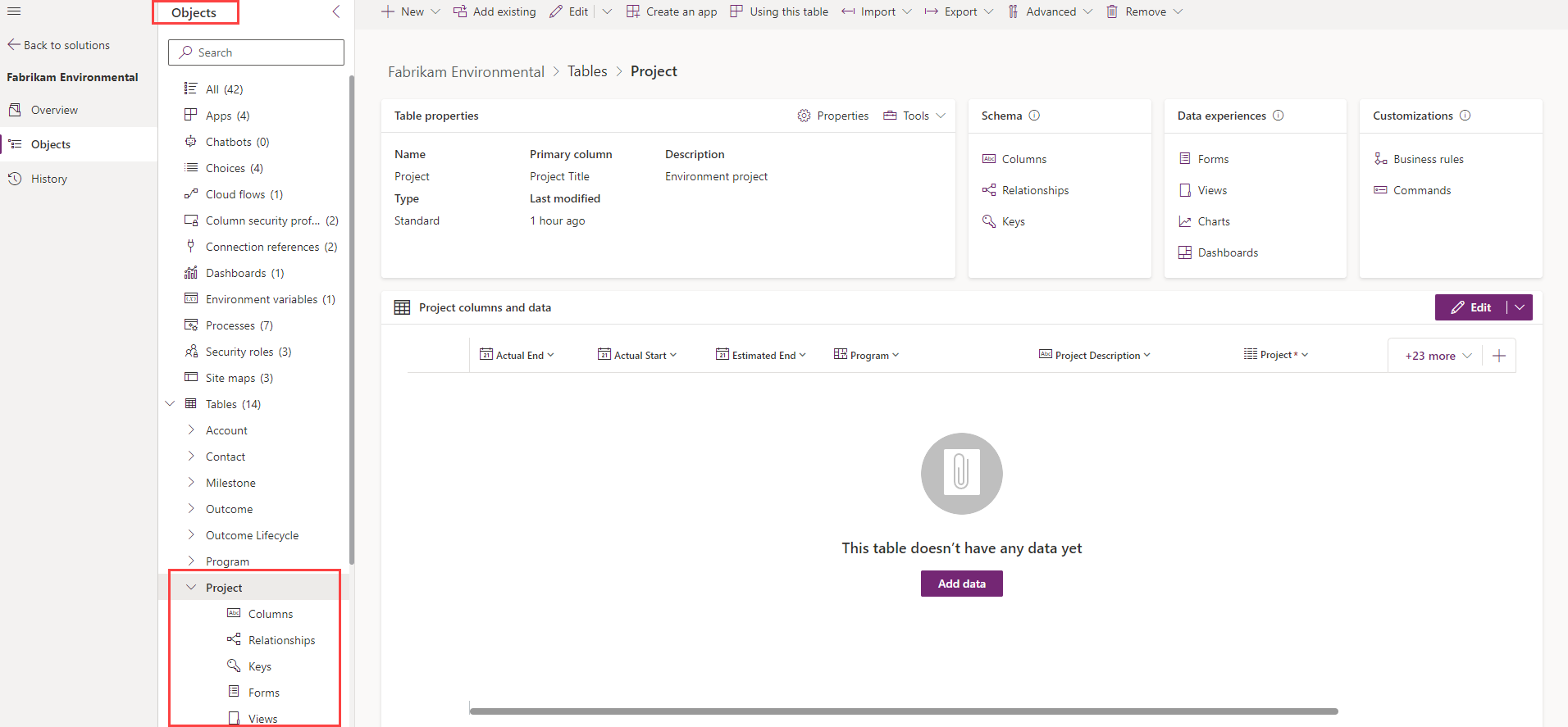The image size is (1568, 727).
Task: Open Columns link in Schema card
Action: (1024, 159)
